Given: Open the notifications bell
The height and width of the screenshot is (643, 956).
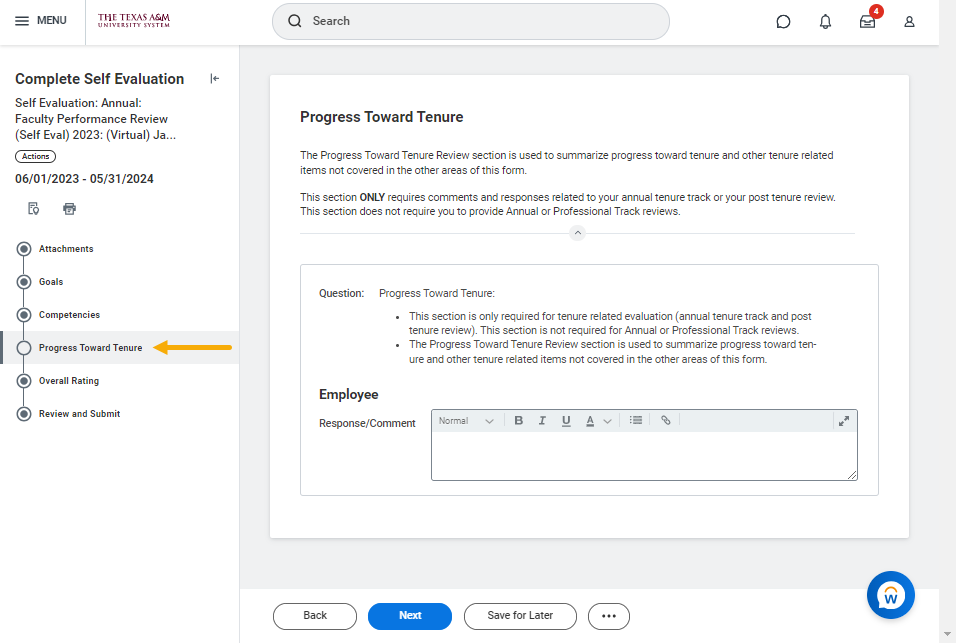Looking at the screenshot, I should click(x=825, y=21).
